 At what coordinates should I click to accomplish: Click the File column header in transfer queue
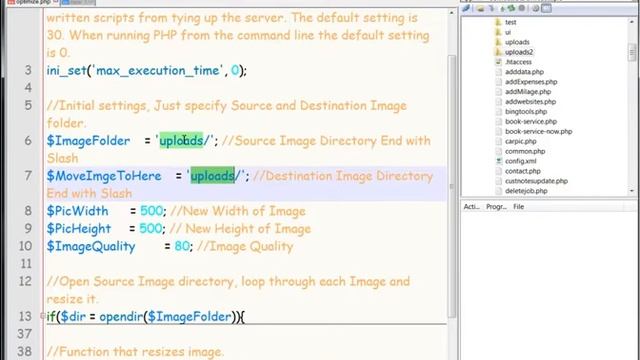(x=518, y=207)
